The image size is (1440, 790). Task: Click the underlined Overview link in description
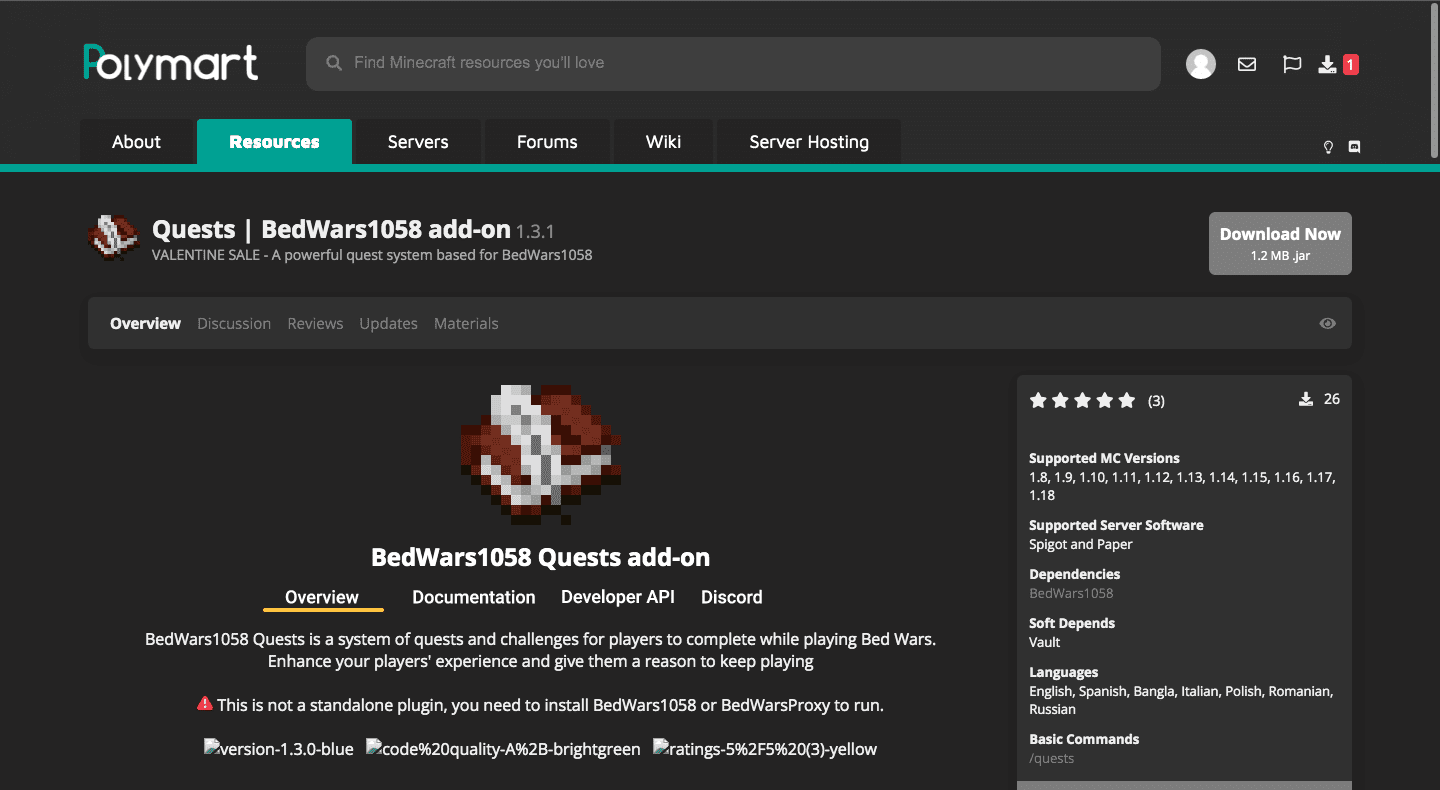pos(322,597)
